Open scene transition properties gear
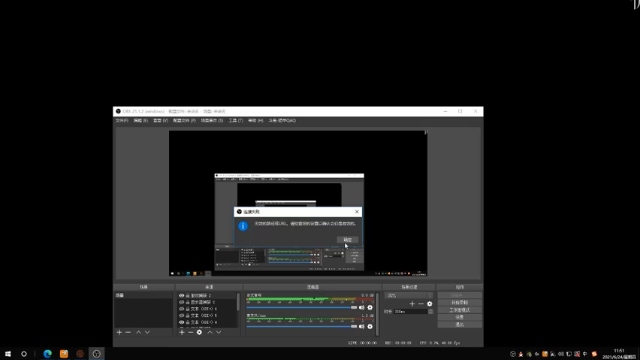Screen dimensions: 640x360 coord(429,304)
